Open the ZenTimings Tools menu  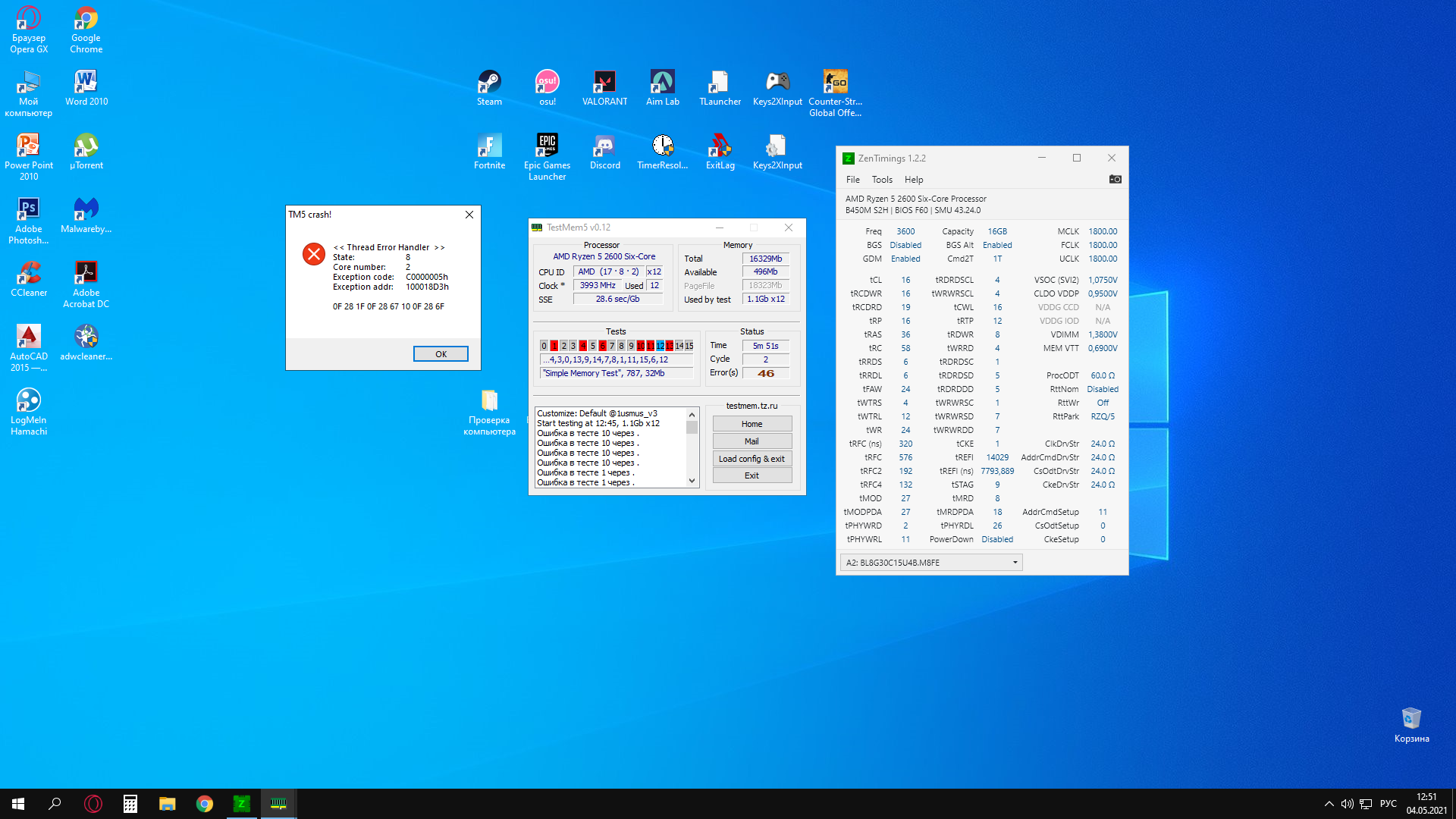[882, 180]
